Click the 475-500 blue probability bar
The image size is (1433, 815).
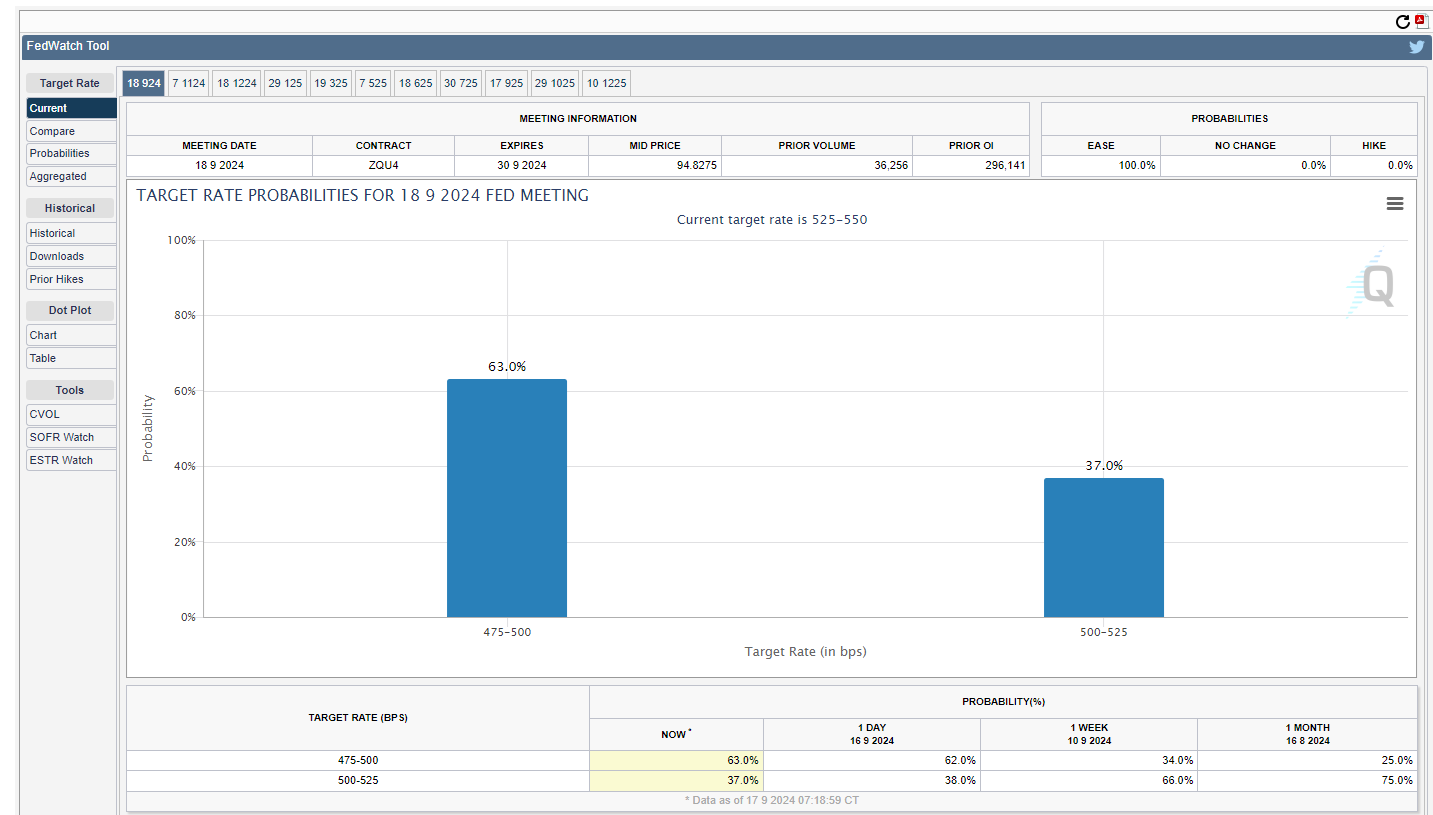[x=507, y=498]
